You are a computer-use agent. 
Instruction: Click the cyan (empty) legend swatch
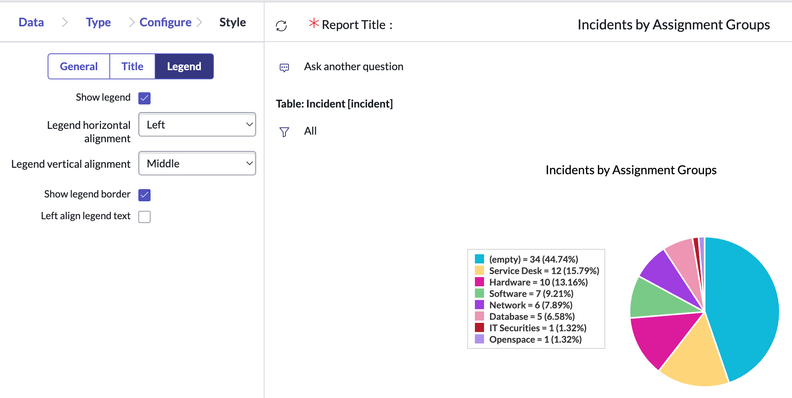click(479, 259)
